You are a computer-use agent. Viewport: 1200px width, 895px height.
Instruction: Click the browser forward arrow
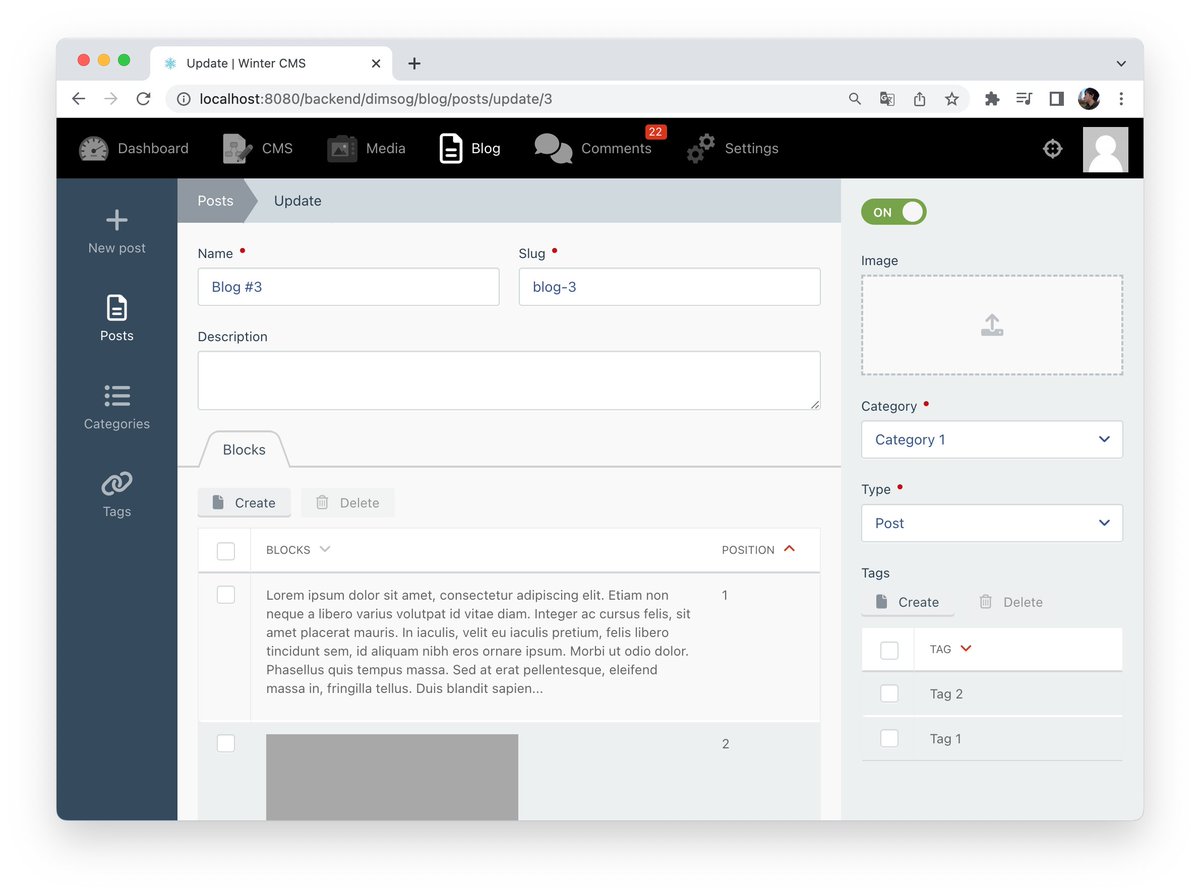click(x=111, y=99)
